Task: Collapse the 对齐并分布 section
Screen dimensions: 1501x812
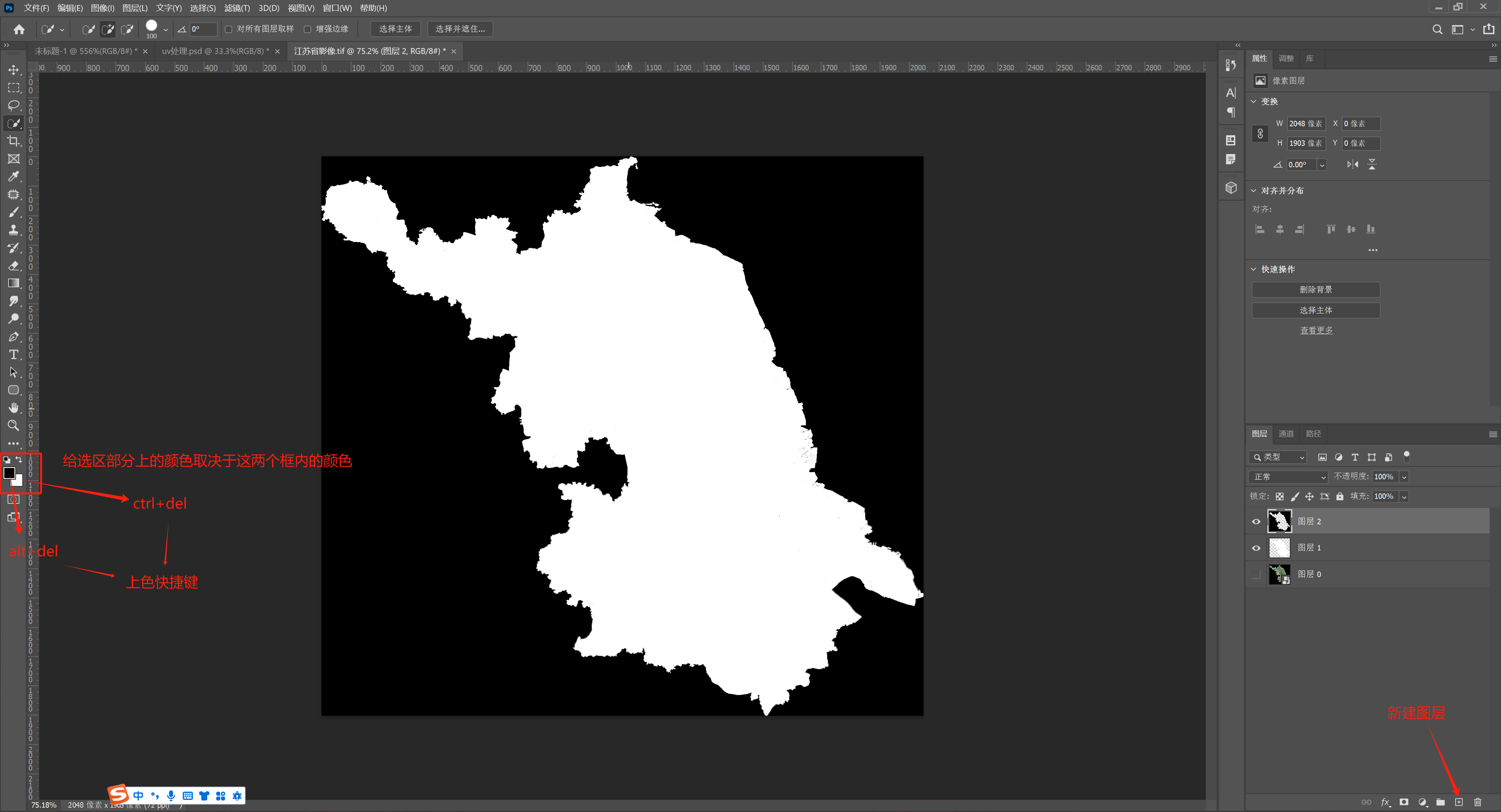Action: click(x=1254, y=190)
